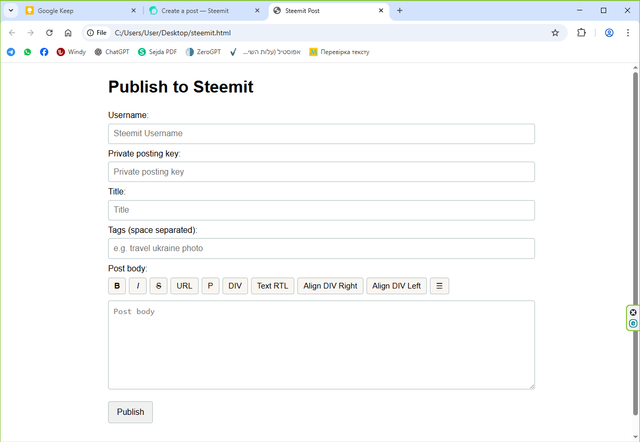Click the Align DIV Left button
This screenshot has height=442, width=640.
tap(396, 286)
